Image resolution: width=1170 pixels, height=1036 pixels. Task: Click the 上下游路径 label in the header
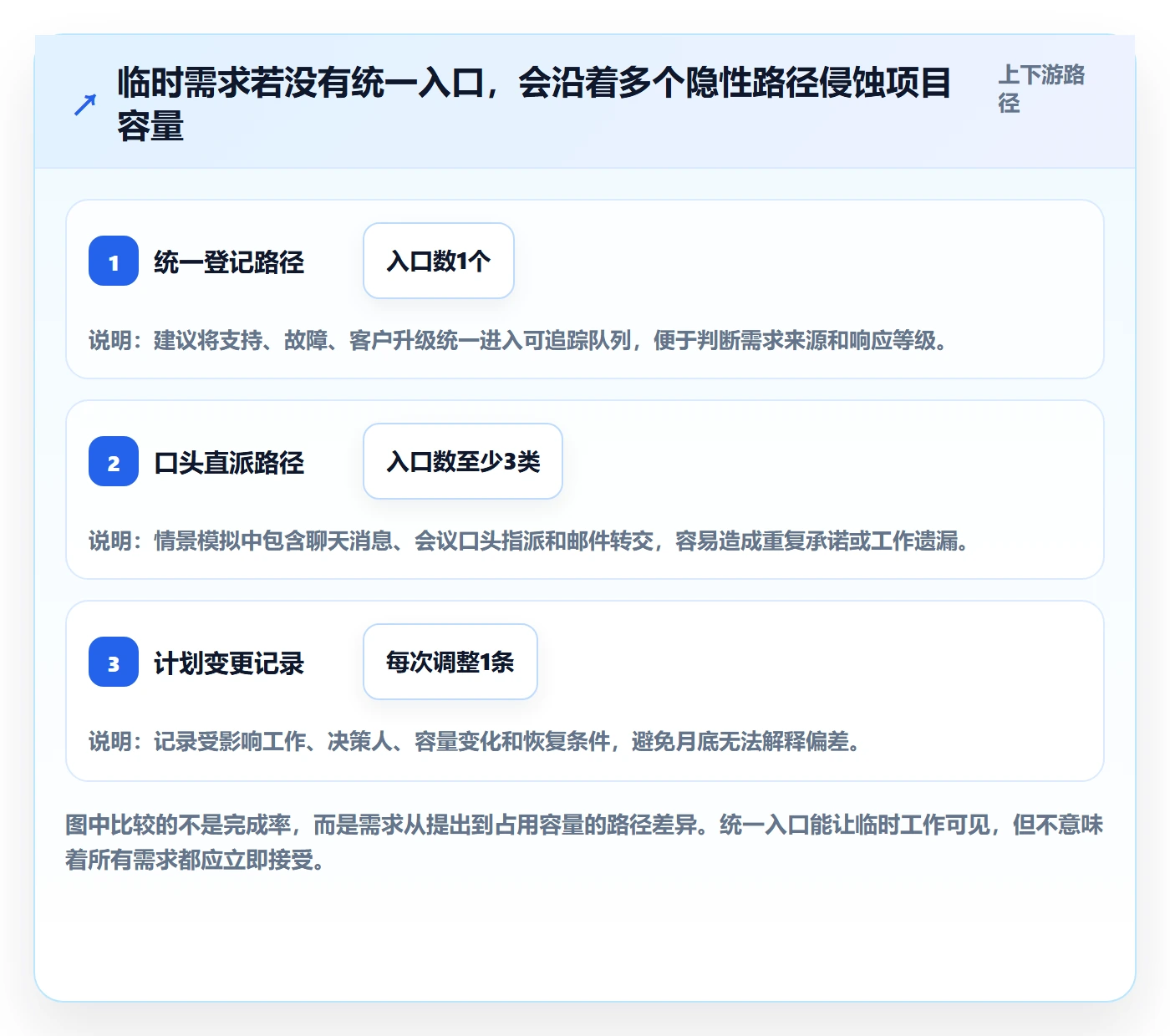point(1041,89)
